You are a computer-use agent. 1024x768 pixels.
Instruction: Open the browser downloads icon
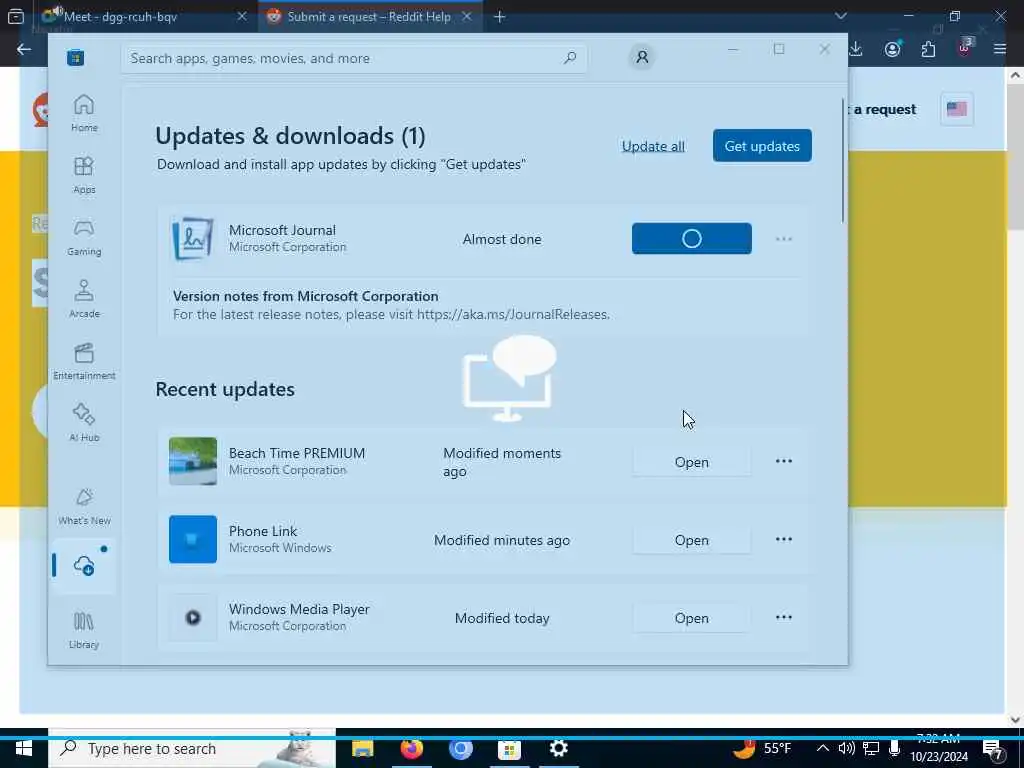(x=856, y=49)
